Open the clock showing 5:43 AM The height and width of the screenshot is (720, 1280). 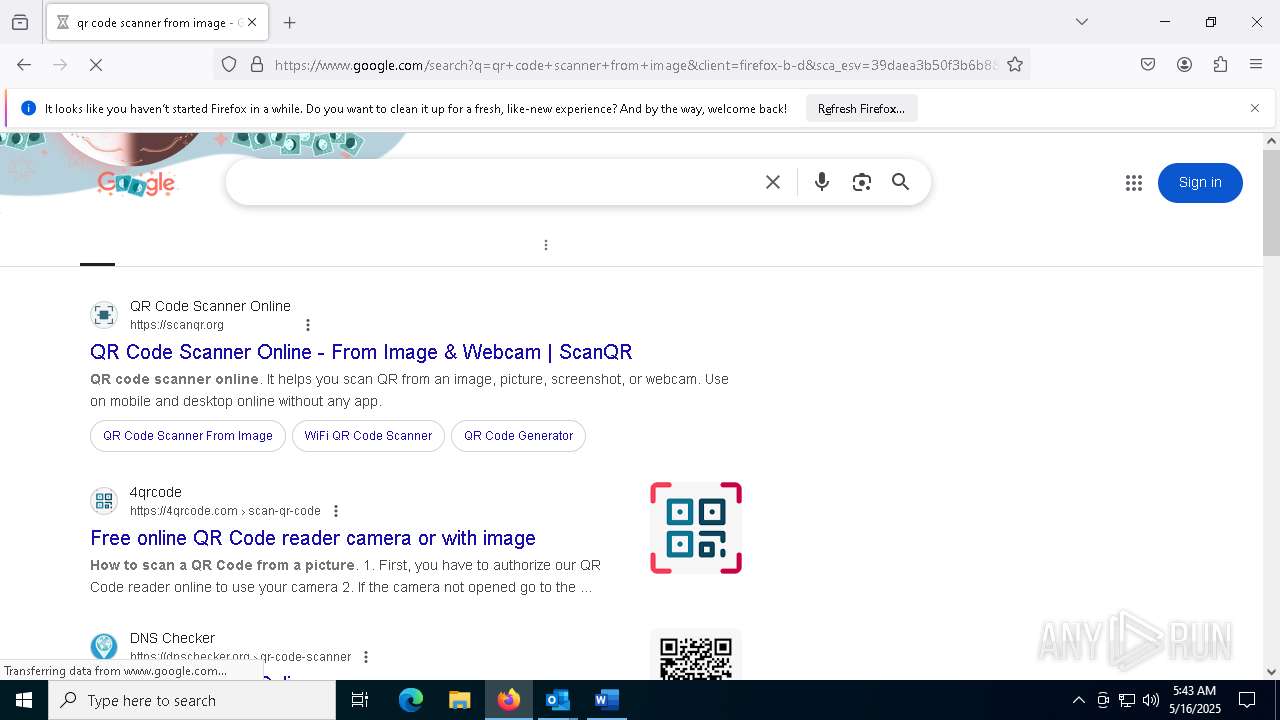pyautogui.click(x=1195, y=700)
